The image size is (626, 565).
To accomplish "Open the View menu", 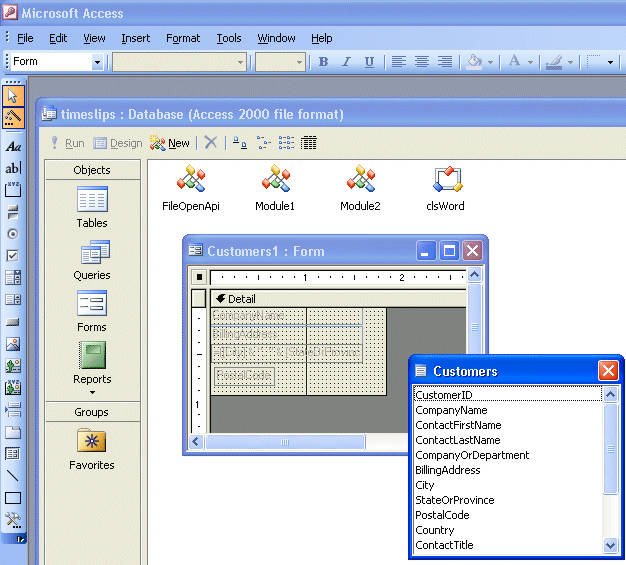I will [x=94, y=38].
